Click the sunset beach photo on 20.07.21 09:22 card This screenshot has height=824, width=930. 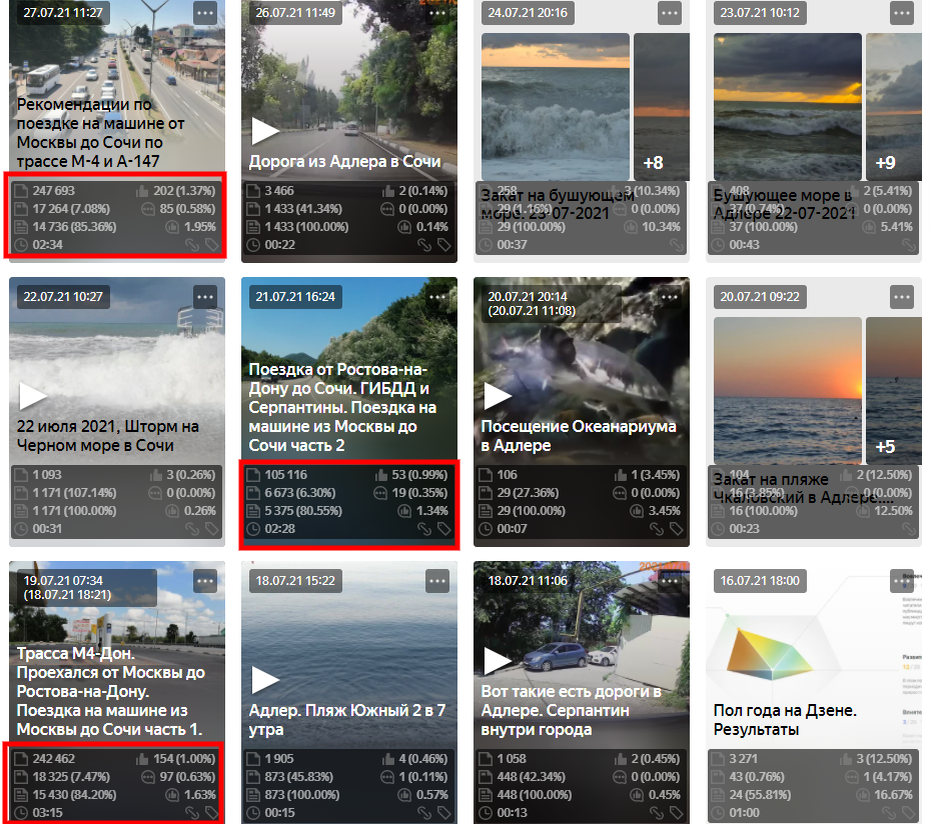point(788,391)
